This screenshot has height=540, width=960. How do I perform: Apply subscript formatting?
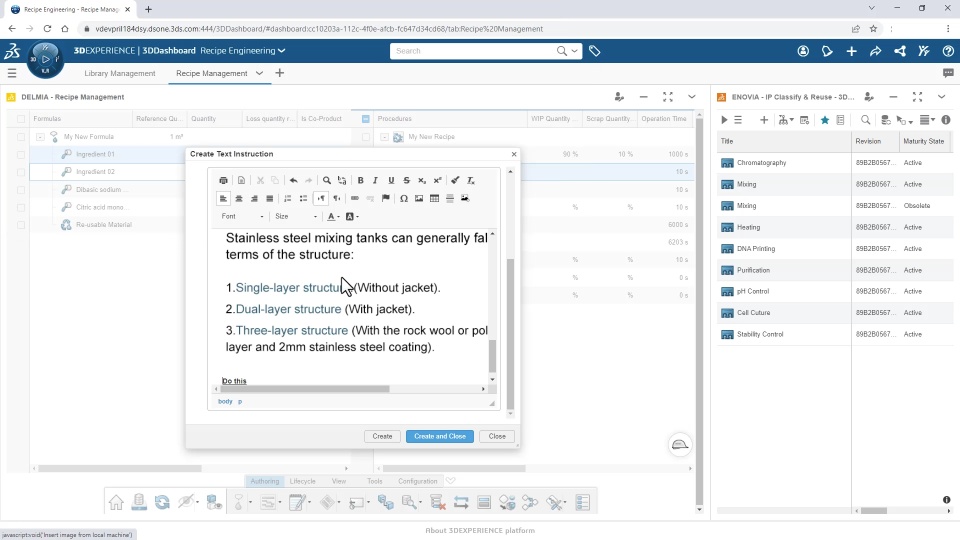coord(422,181)
